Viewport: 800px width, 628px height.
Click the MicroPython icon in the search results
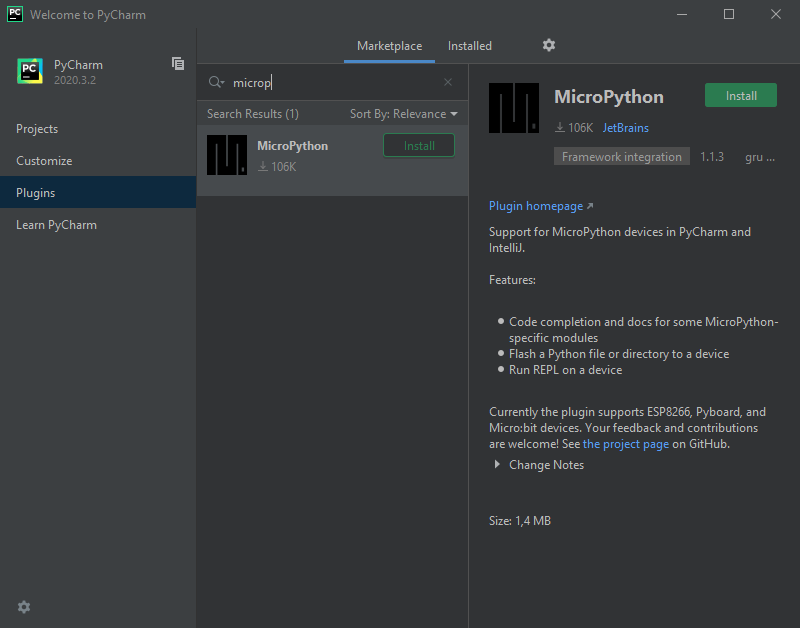coord(227,155)
